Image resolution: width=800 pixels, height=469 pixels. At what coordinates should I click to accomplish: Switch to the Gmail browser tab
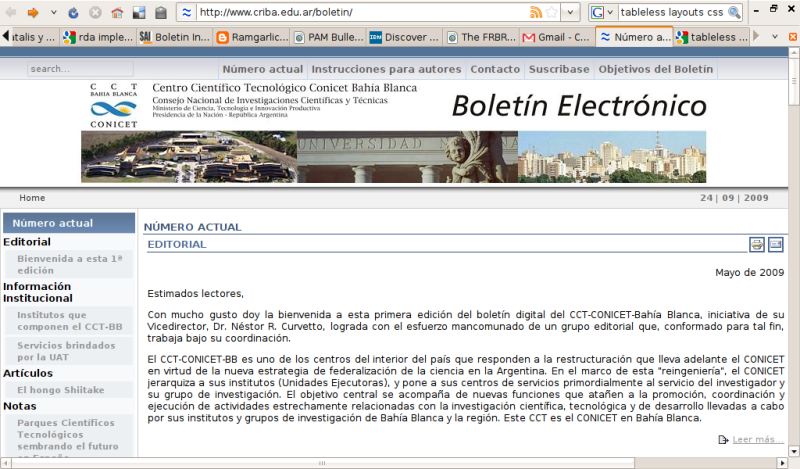(x=557, y=37)
